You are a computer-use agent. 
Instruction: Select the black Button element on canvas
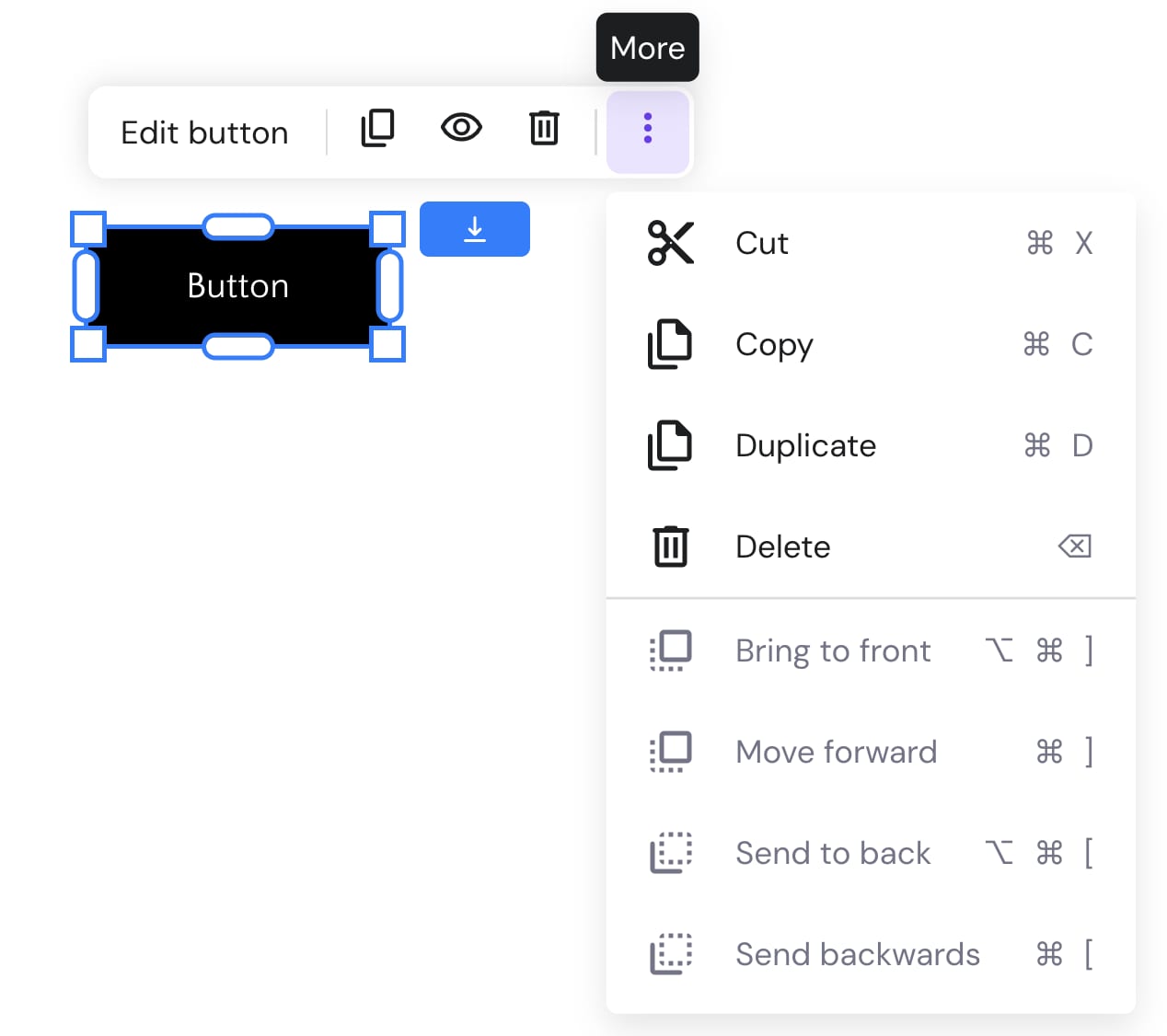click(x=237, y=286)
